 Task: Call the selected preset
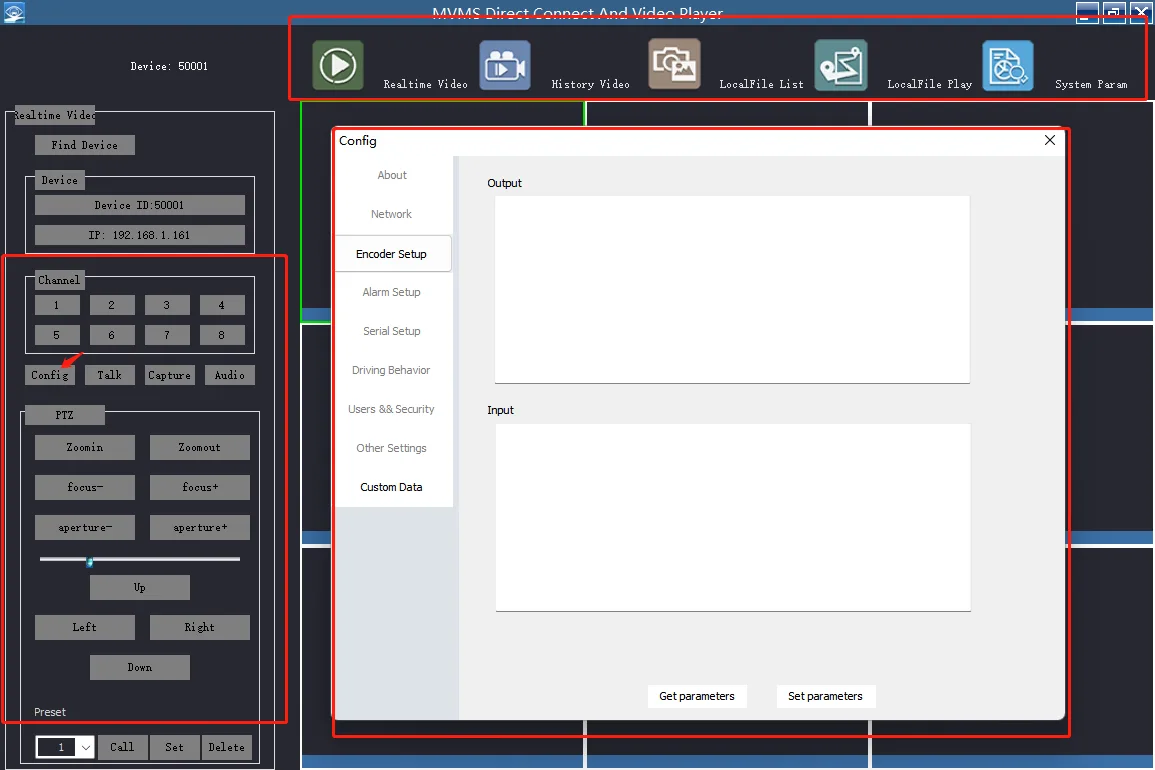(x=123, y=747)
